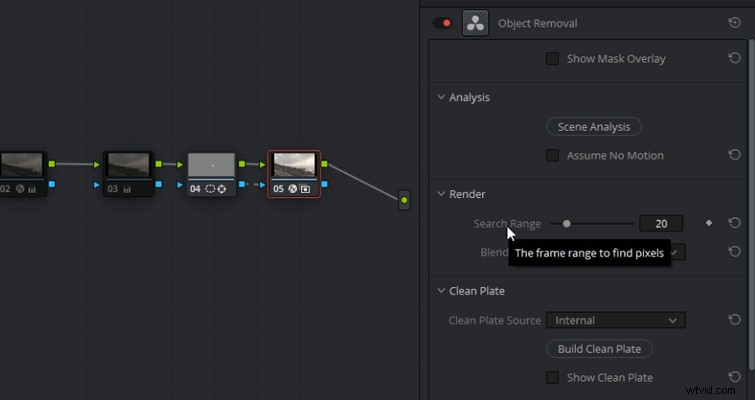The height and width of the screenshot is (400, 755).
Task: Click node 04 blue key output
Action: click(x=242, y=184)
